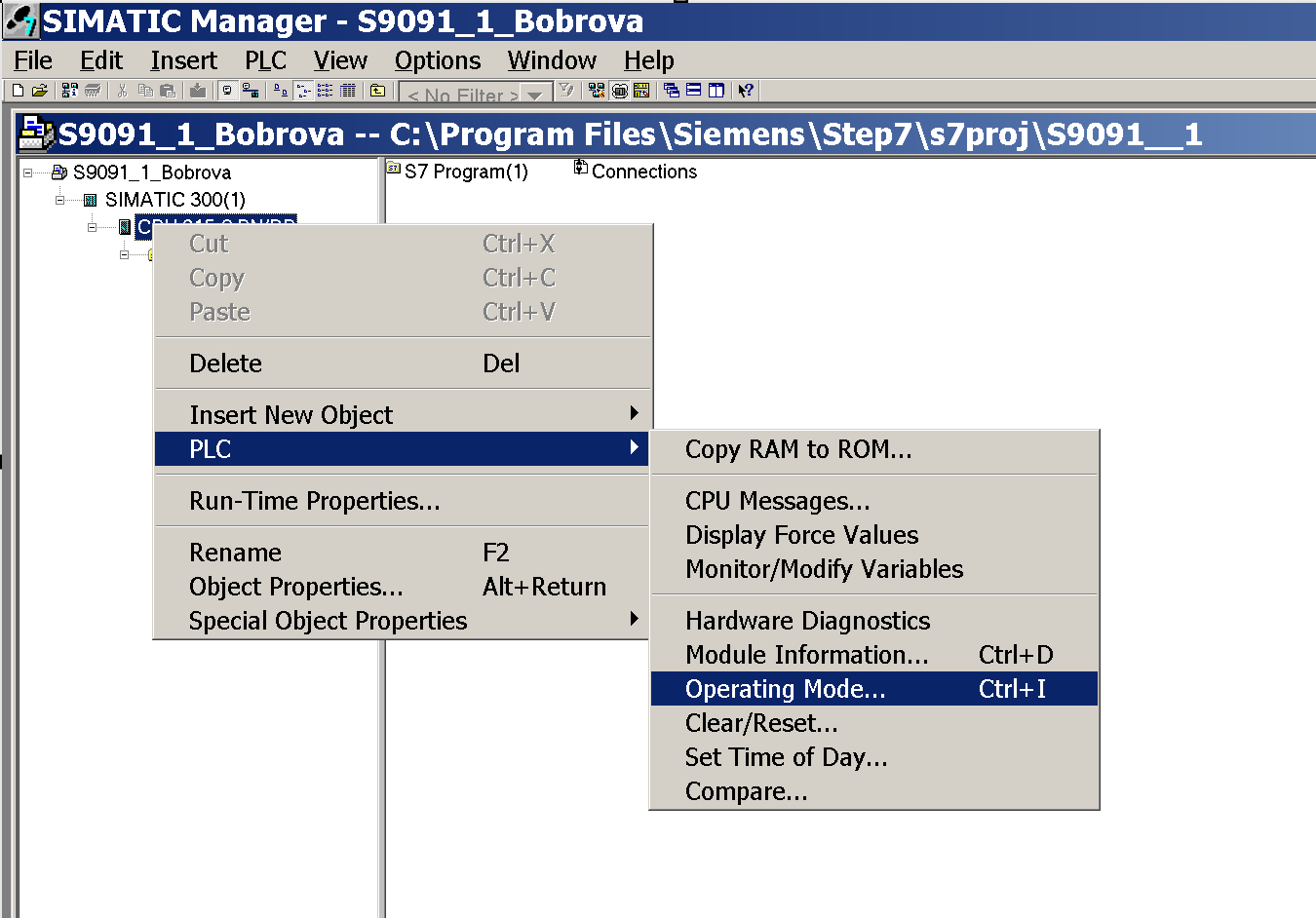Image resolution: width=1316 pixels, height=918 pixels.
Task: Open the File menu
Action: pyautogui.click(x=33, y=60)
